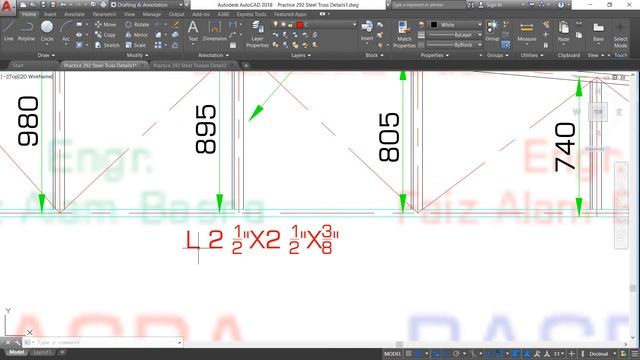Click the Help question mark icon
Image resolution: width=640 pixels, height=360 pixels.
[x=561, y=4]
